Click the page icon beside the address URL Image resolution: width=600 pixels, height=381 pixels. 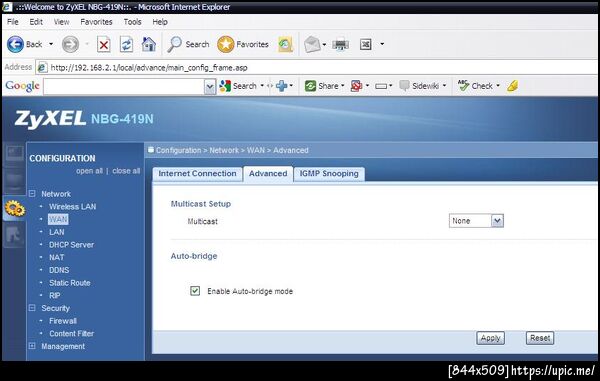tap(42, 68)
